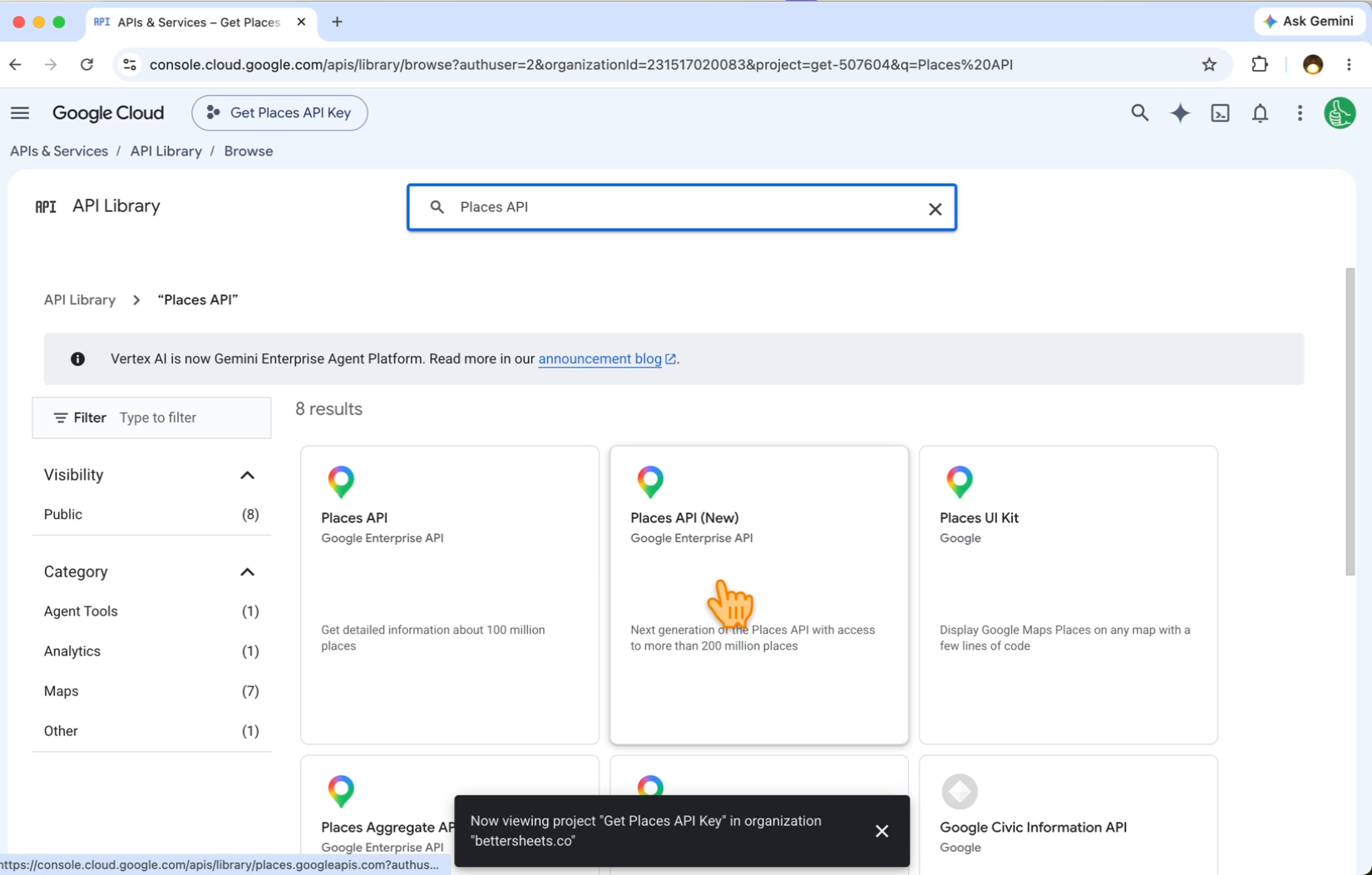Open the announcement blog link
This screenshot has width=1372, height=875.
[606, 359]
